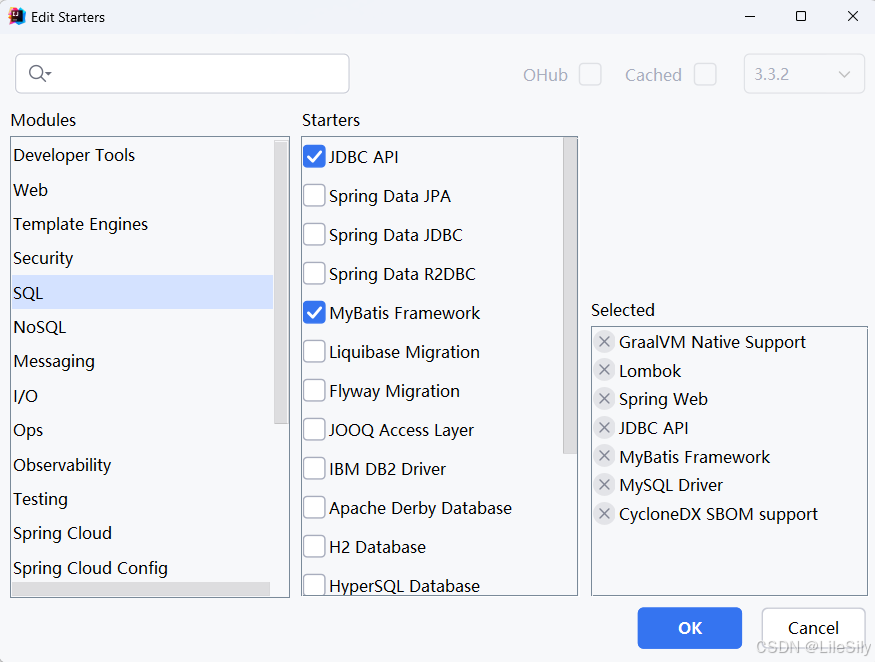Toggle the Cached checkbox
Screen dimensions: 875x662
705,74
